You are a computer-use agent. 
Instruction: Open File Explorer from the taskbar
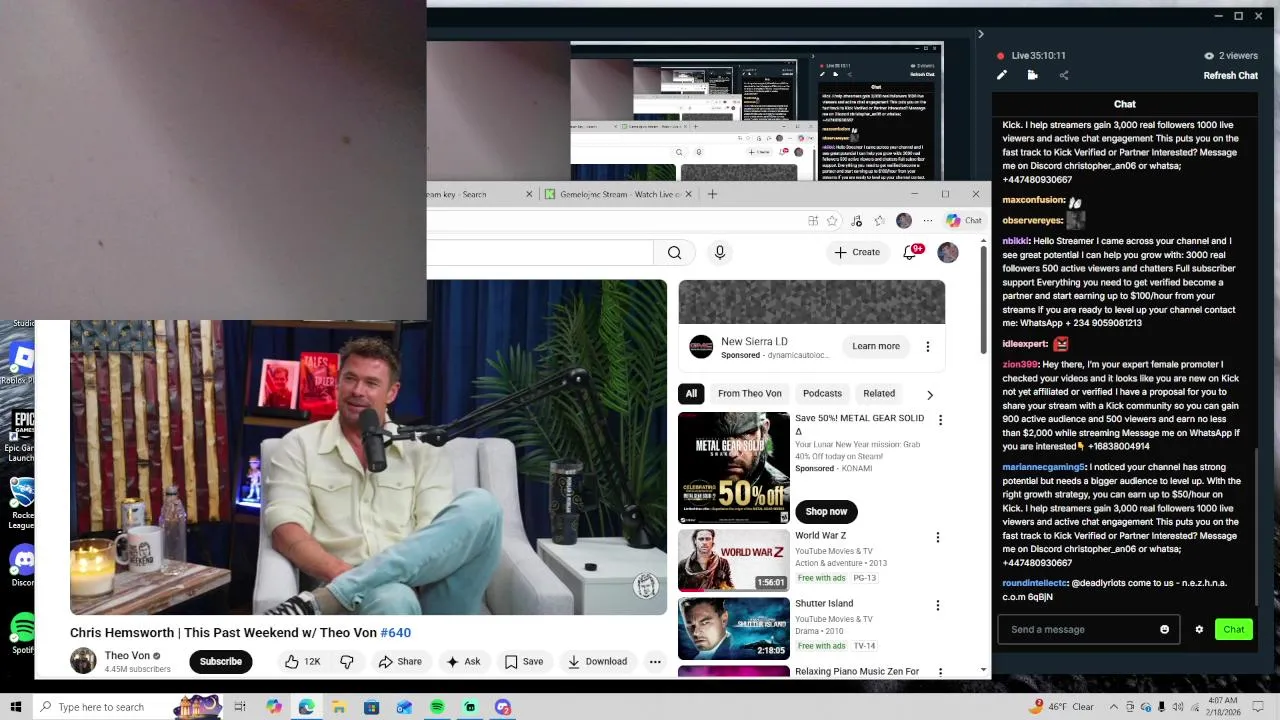point(339,707)
